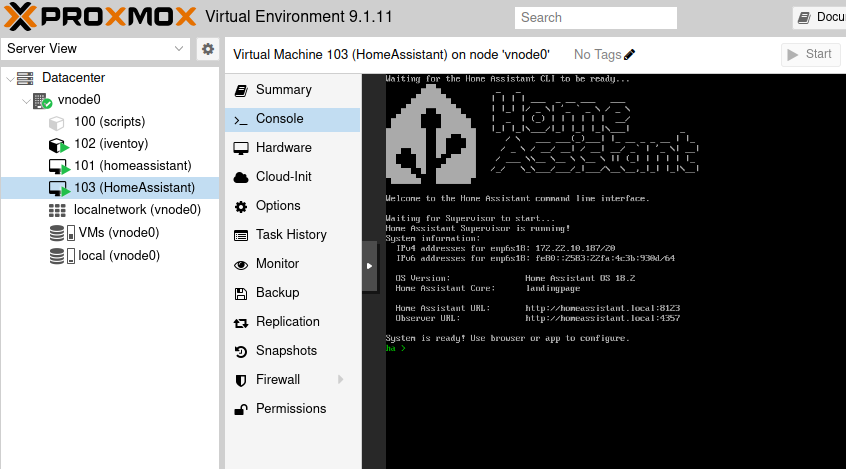Click the Monitor eye icon
The image size is (846, 469).
click(241, 265)
